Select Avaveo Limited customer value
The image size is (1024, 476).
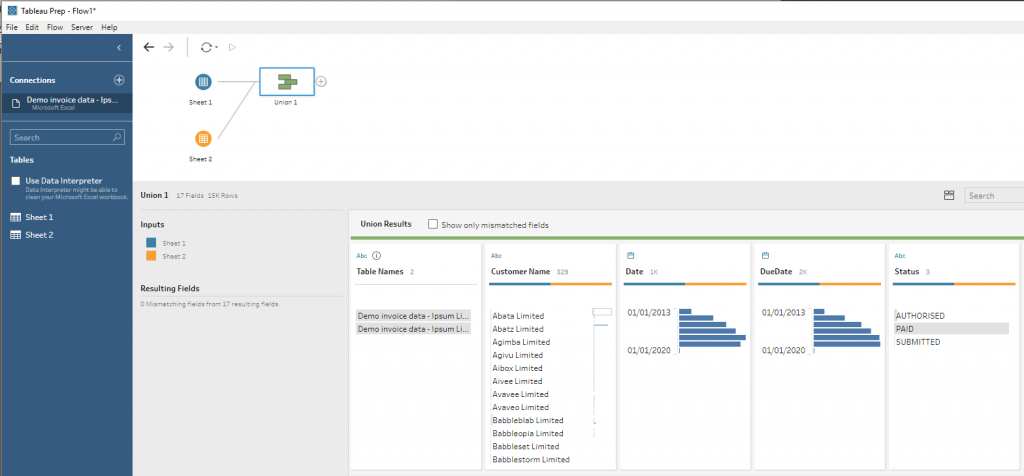click(x=520, y=407)
